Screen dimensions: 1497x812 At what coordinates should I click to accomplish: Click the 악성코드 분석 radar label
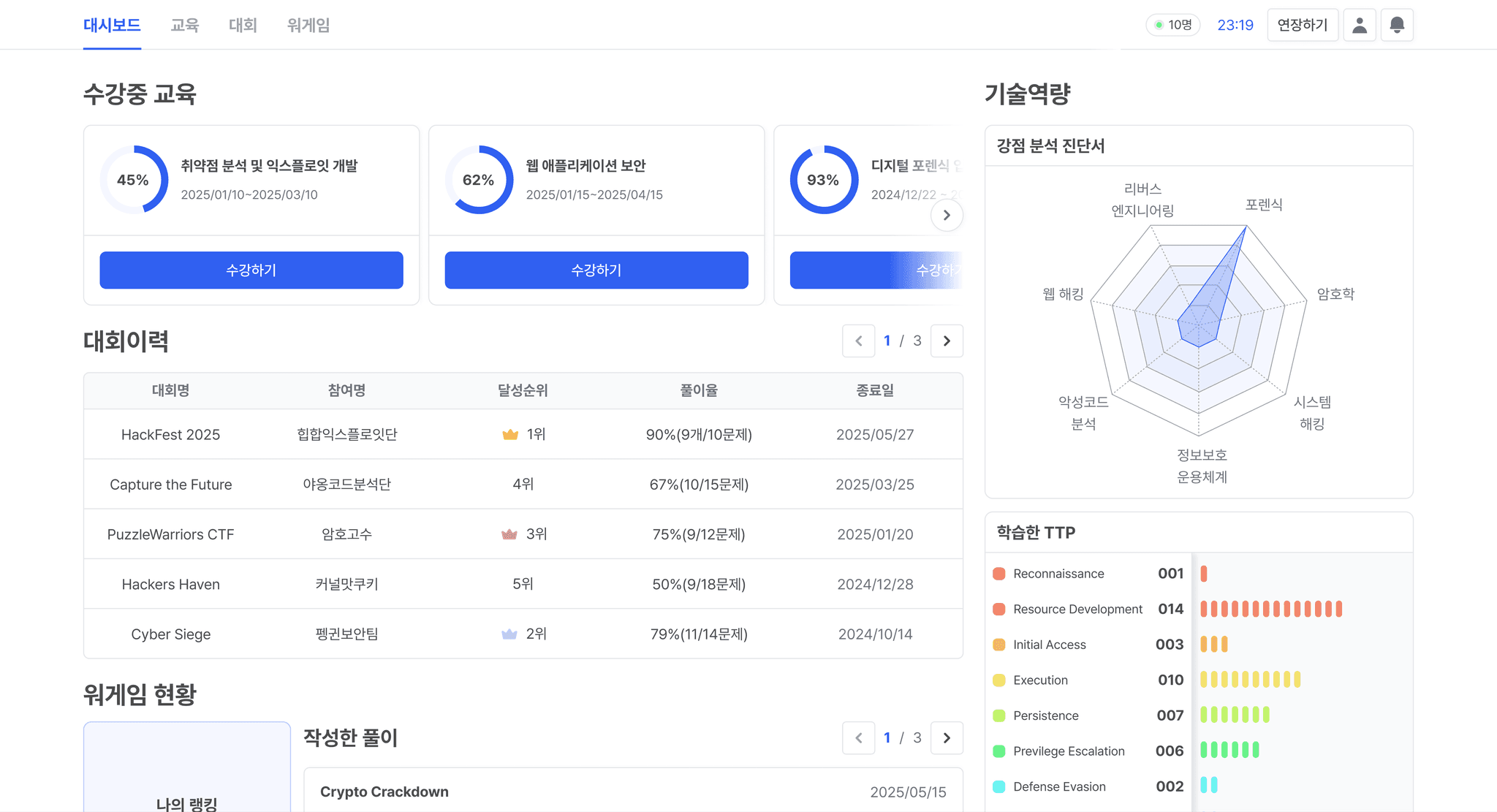1083,413
